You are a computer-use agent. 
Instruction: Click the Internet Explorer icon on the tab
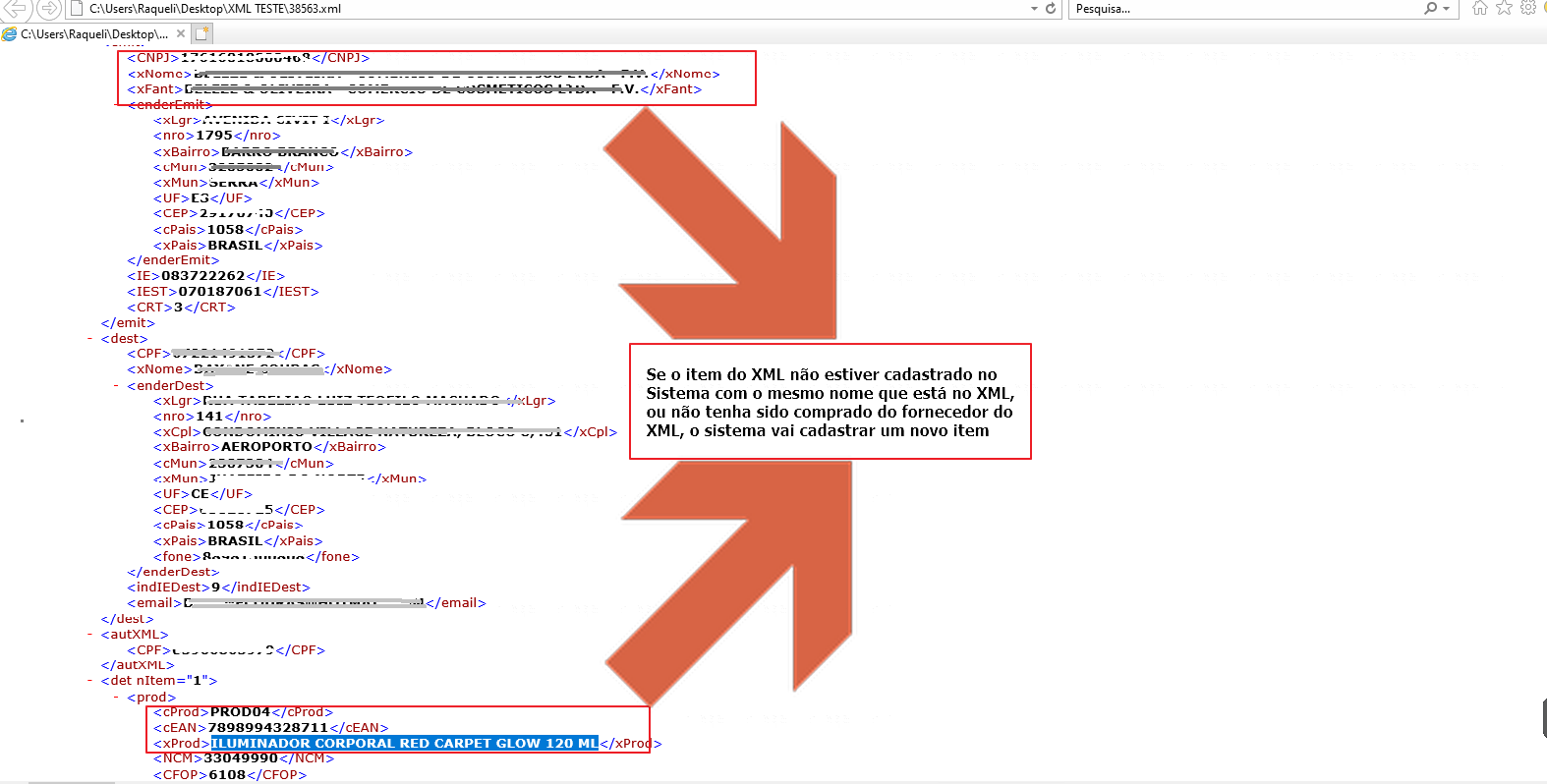point(10,33)
